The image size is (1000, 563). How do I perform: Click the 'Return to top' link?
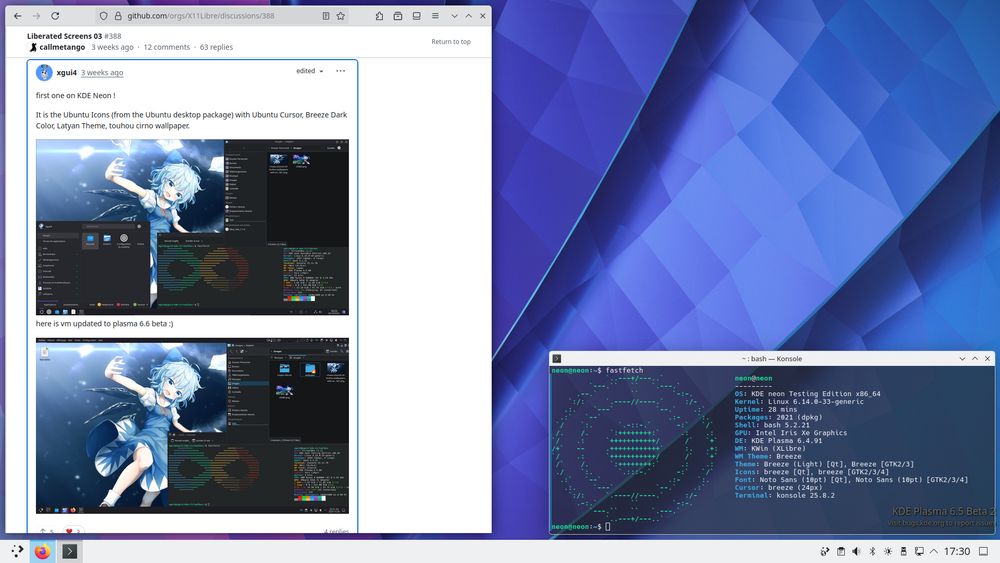[x=451, y=41]
